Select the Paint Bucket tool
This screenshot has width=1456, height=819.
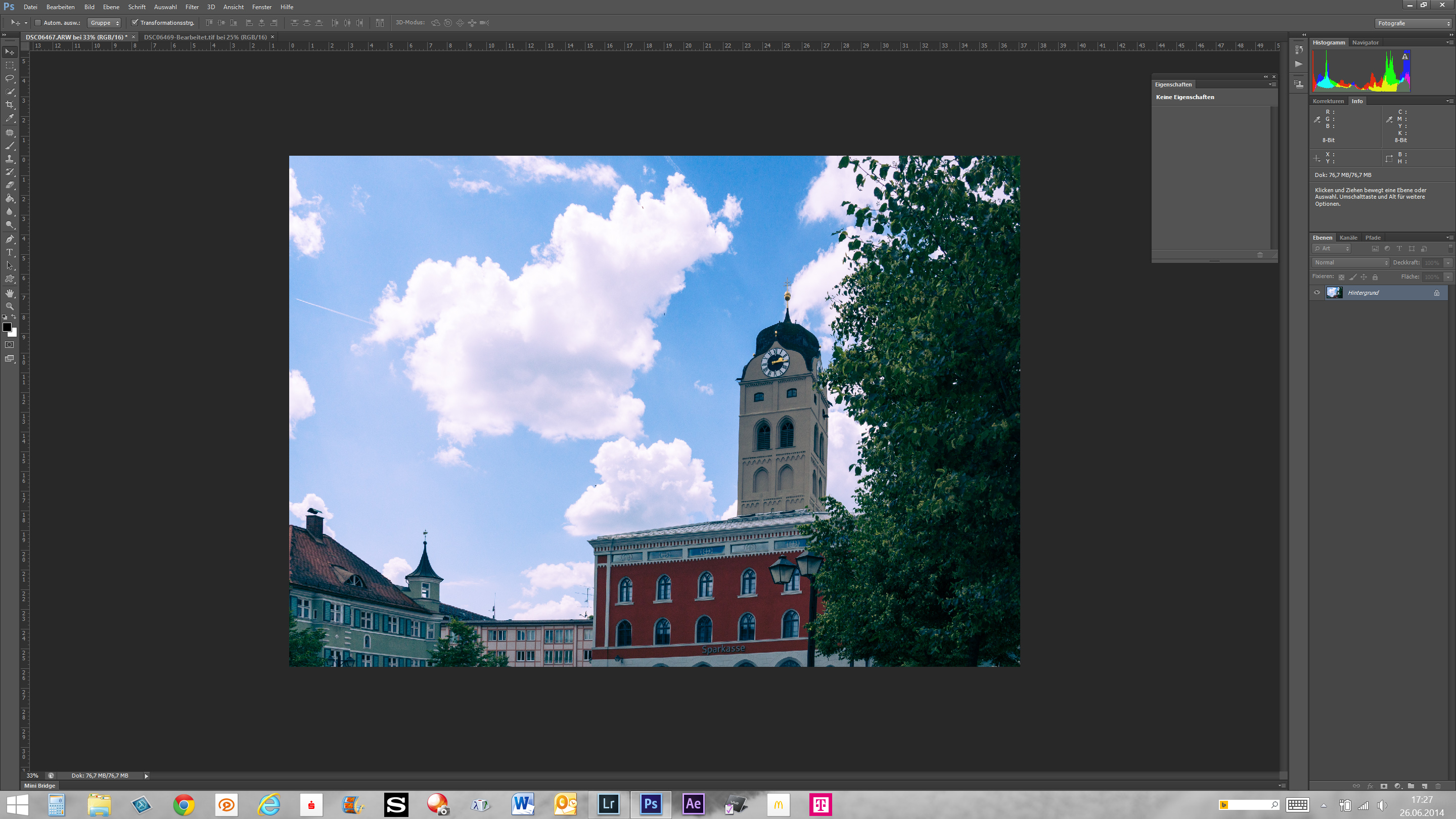click(x=10, y=199)
